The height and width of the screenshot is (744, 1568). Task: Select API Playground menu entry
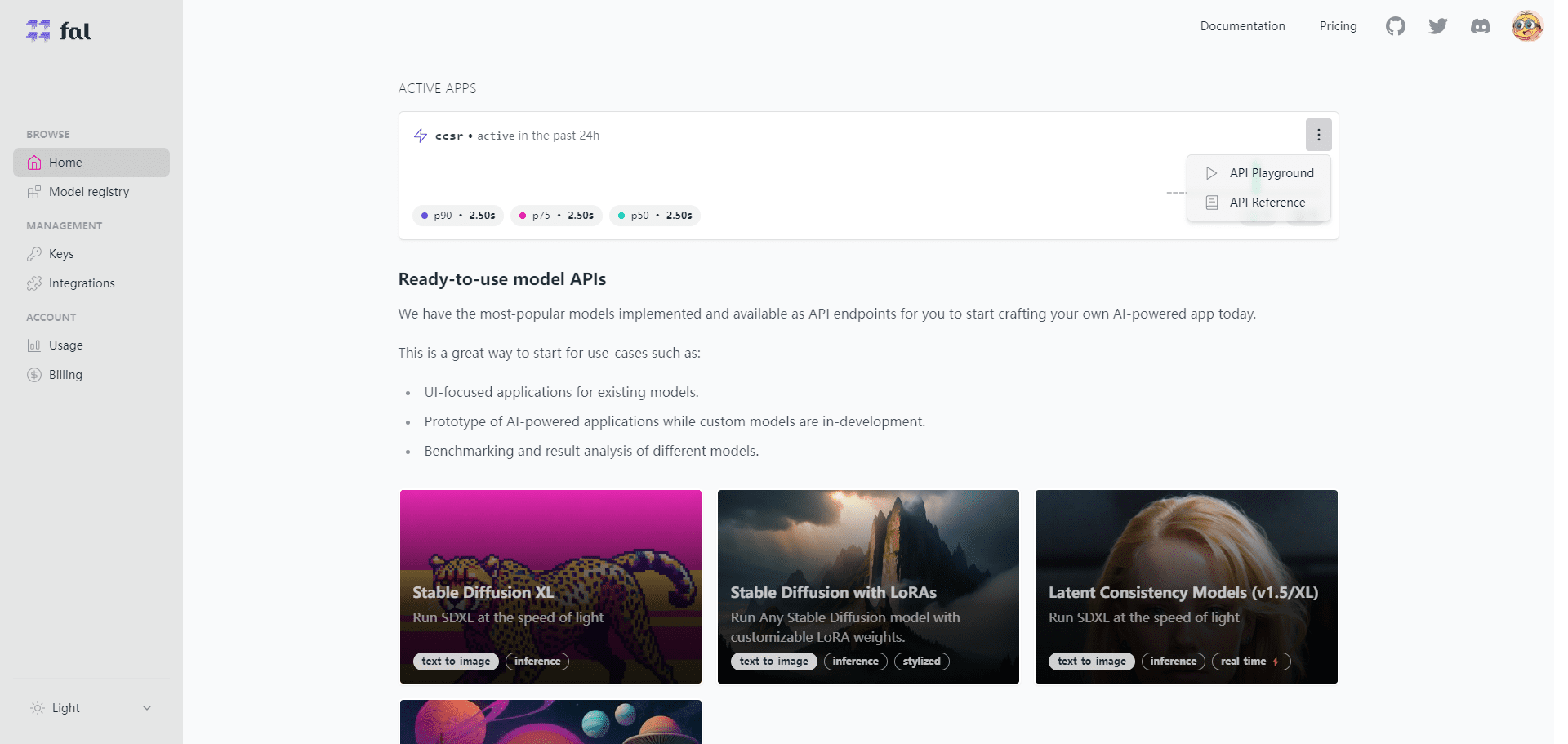tap(1258, 173)
